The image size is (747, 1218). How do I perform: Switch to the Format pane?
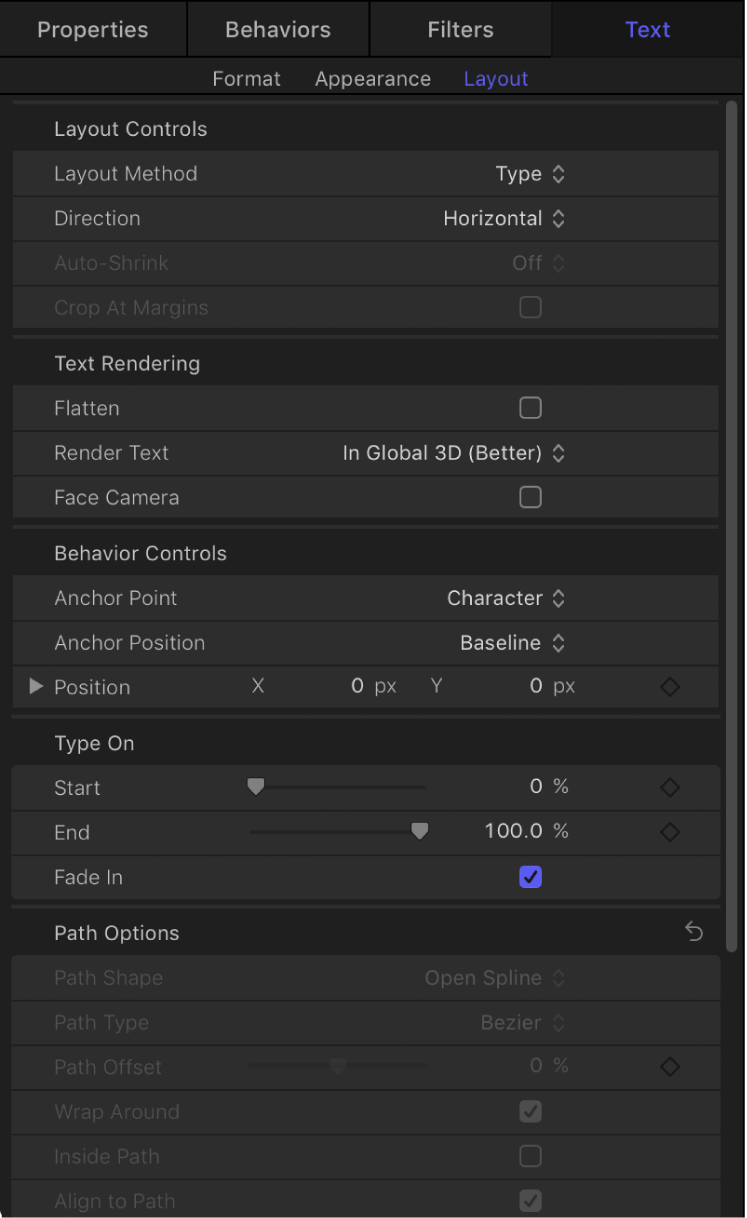(246, 79)
